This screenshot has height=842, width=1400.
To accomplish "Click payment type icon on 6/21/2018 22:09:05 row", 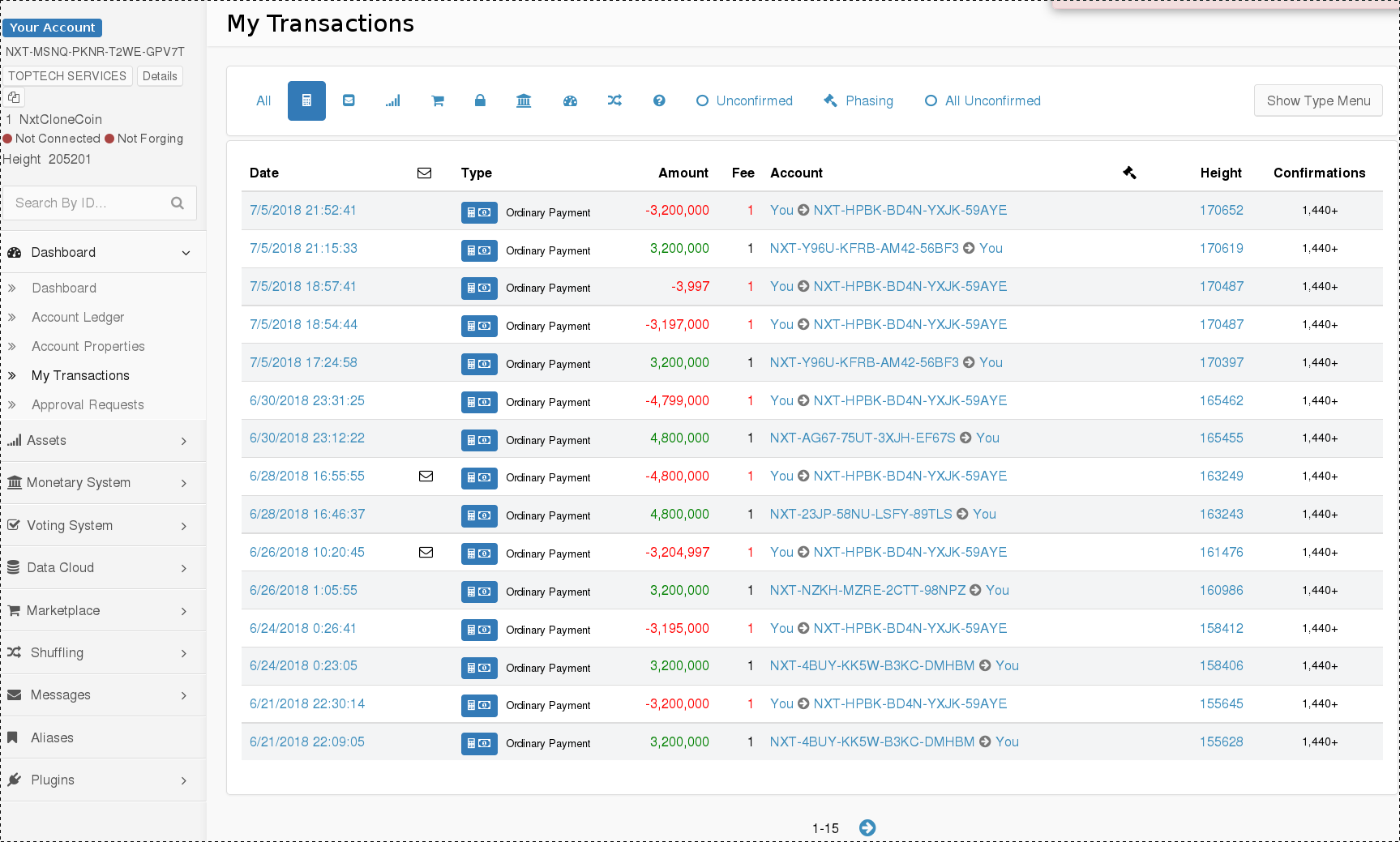I will click(479, 743).
